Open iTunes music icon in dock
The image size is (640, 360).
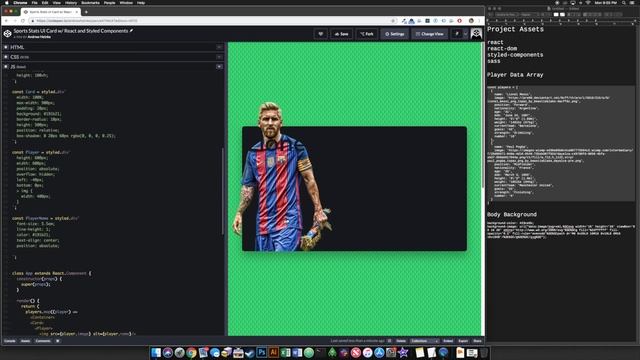pyautogui.click(x=367, y=353)
